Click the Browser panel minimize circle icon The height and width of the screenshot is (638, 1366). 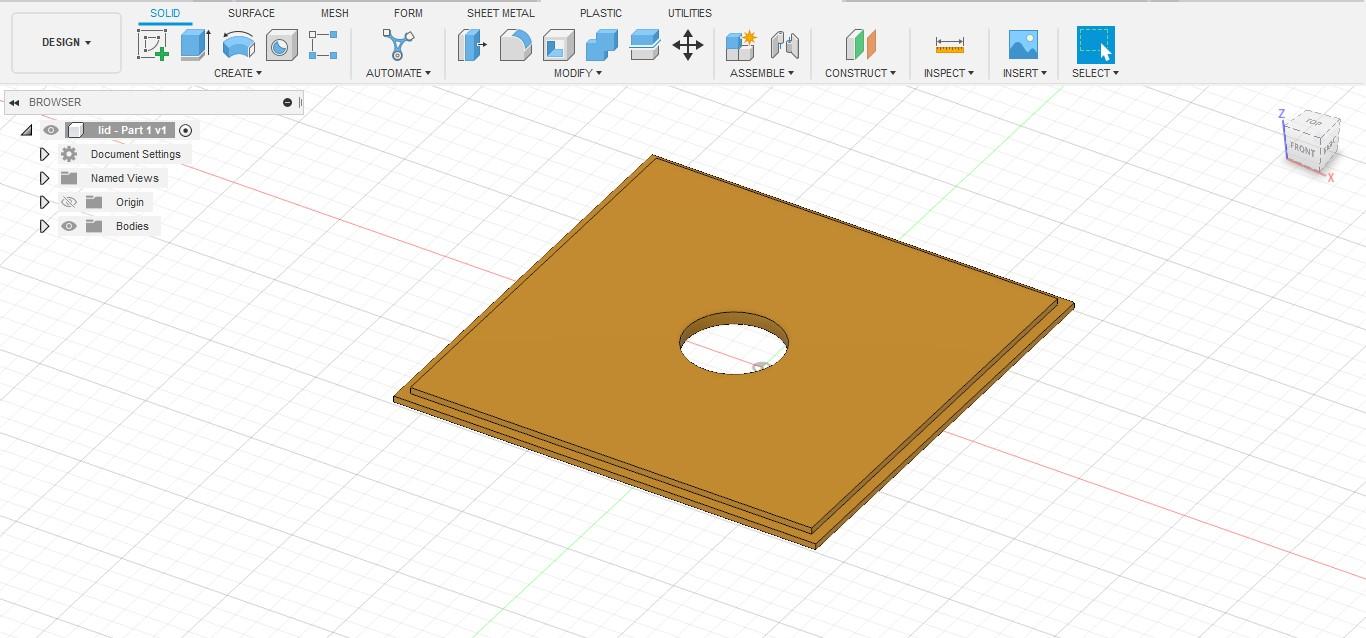[288, 102]
